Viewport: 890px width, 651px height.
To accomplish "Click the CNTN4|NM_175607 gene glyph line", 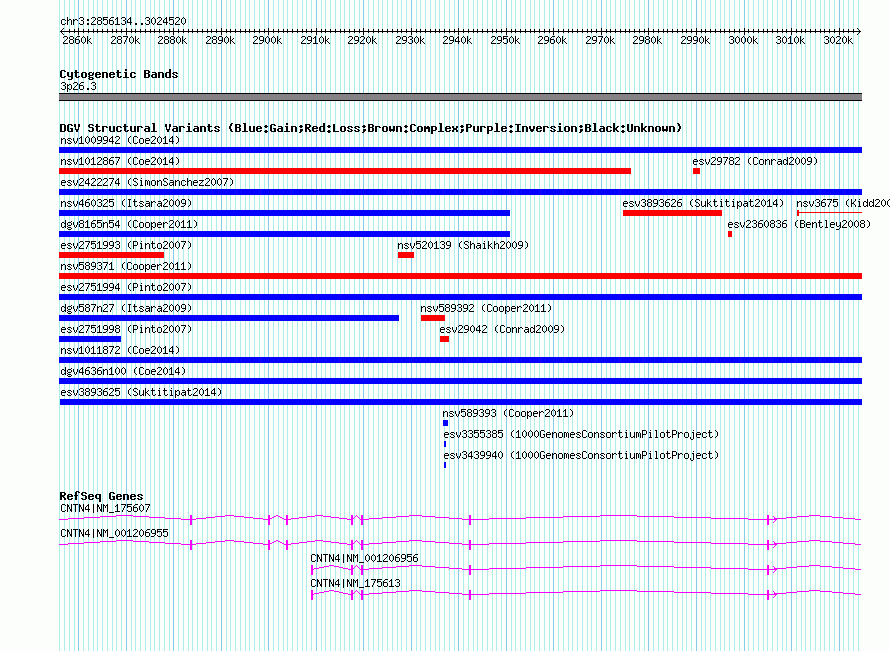I will pos(460,519).
